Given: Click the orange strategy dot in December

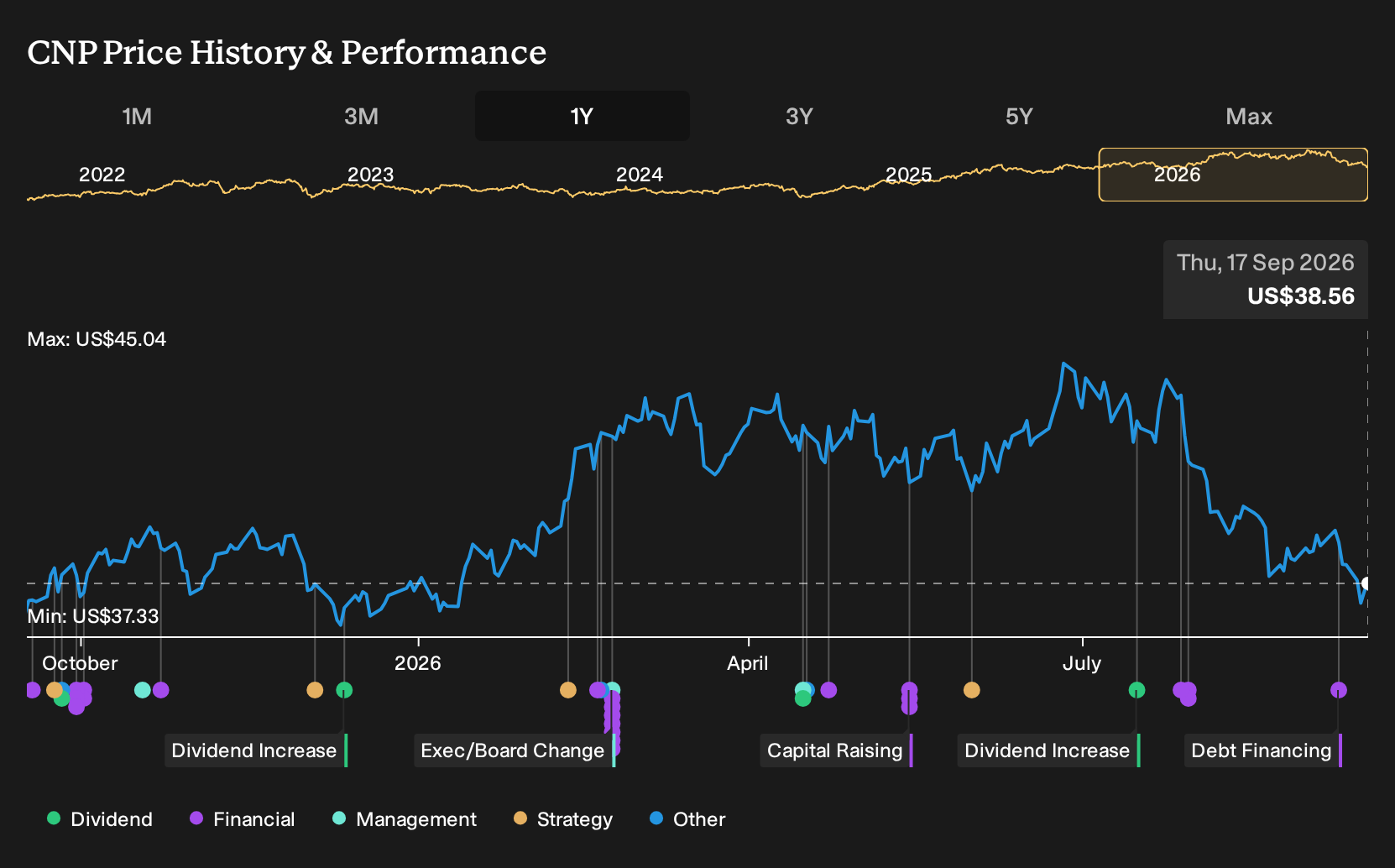Looking at the screenshot, I should coord(315,690).
